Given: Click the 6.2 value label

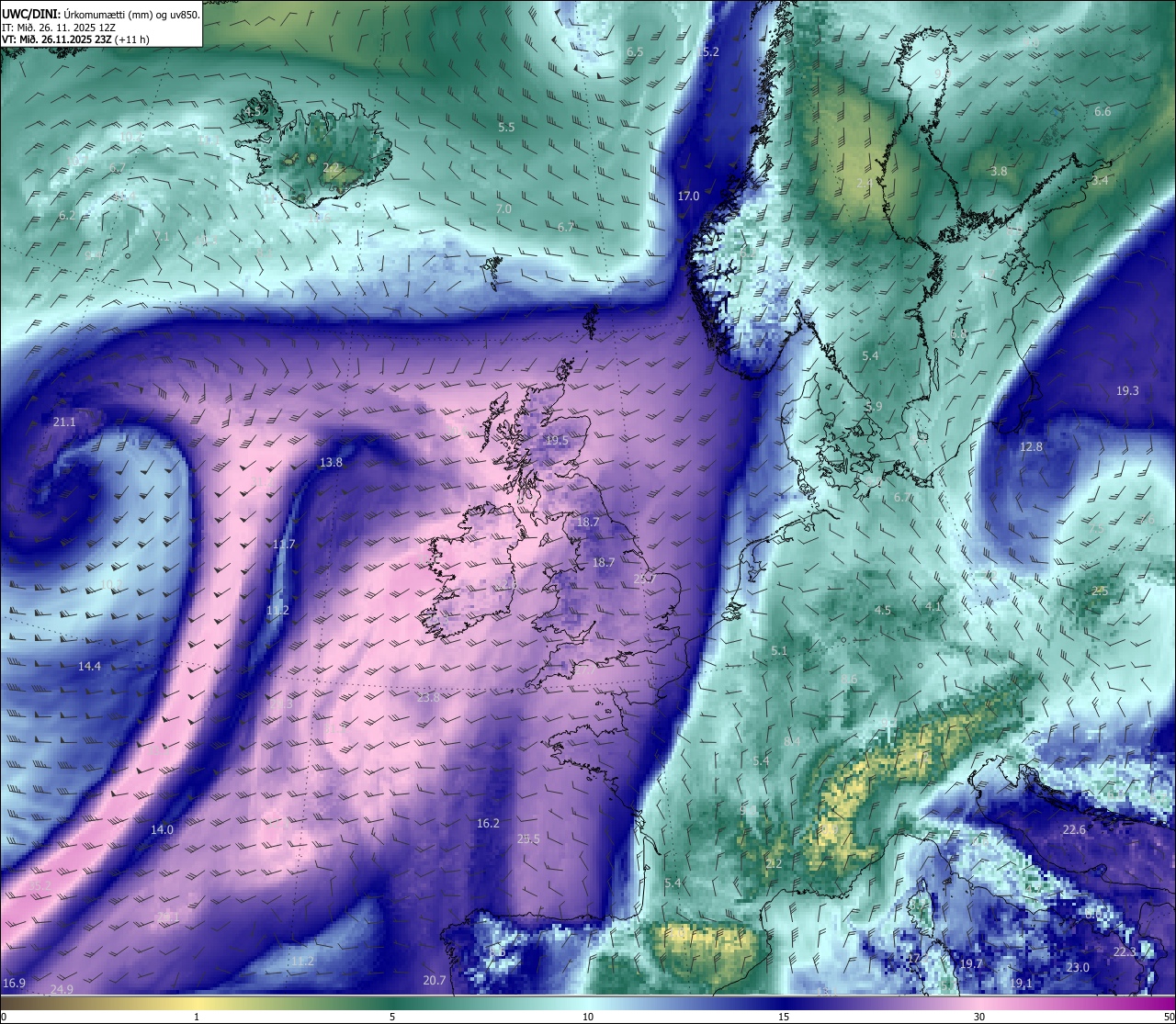Looking at the screenshot, I should (67, 215).
